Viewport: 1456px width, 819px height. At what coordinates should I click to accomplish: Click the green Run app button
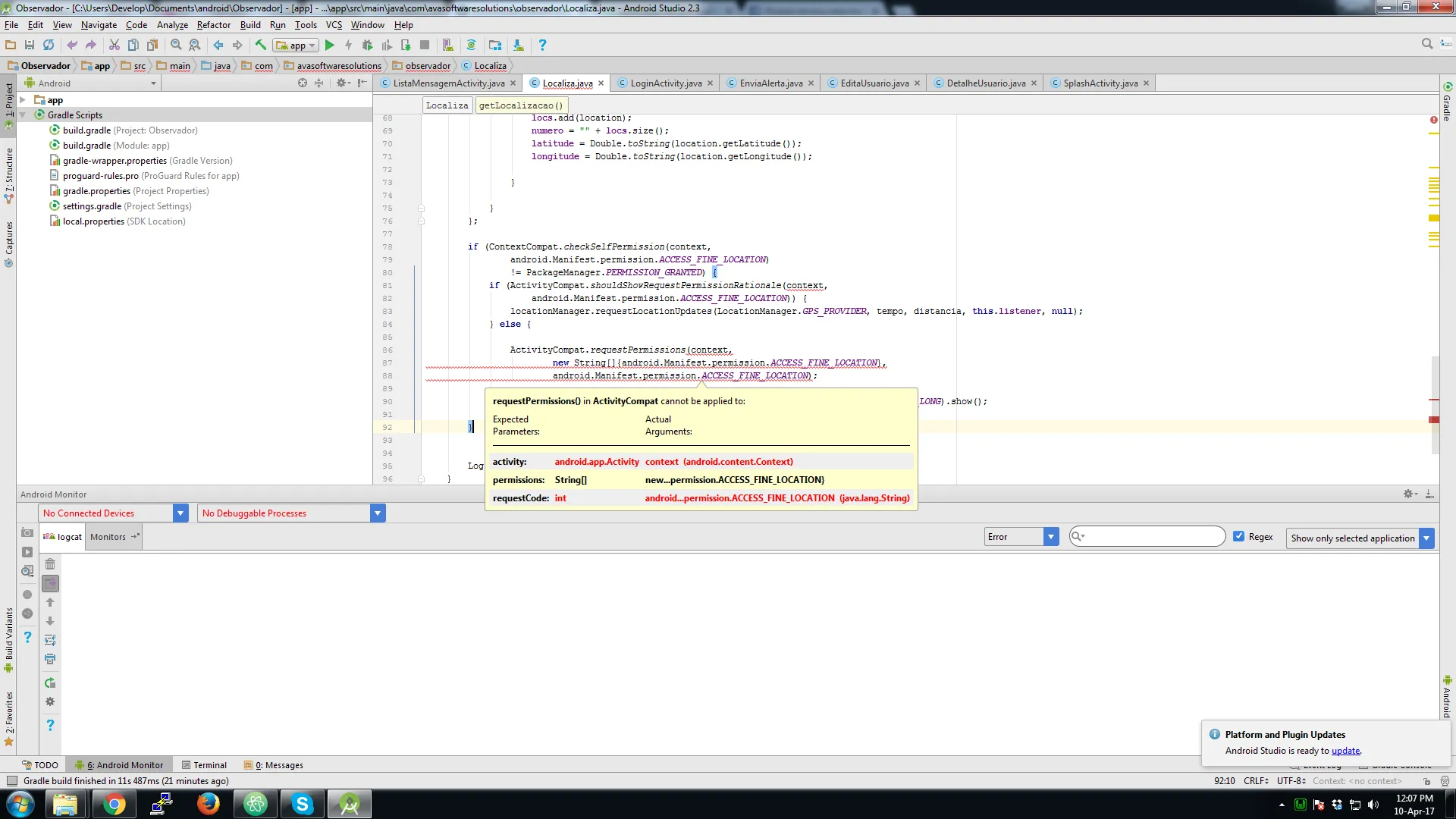point(329,45)
